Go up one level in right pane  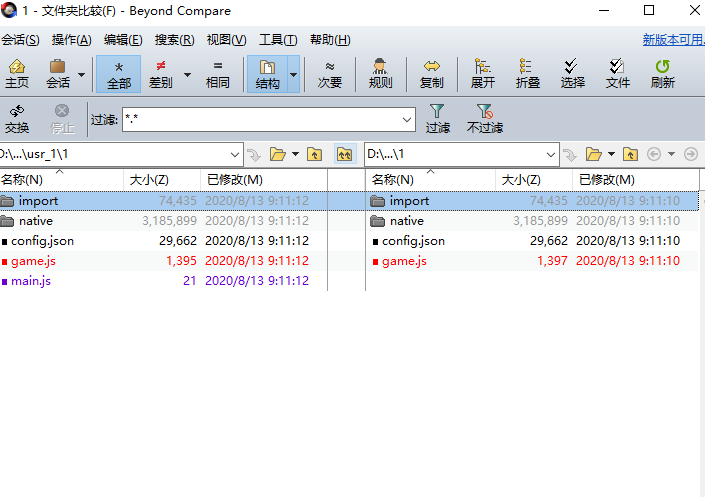630,155
